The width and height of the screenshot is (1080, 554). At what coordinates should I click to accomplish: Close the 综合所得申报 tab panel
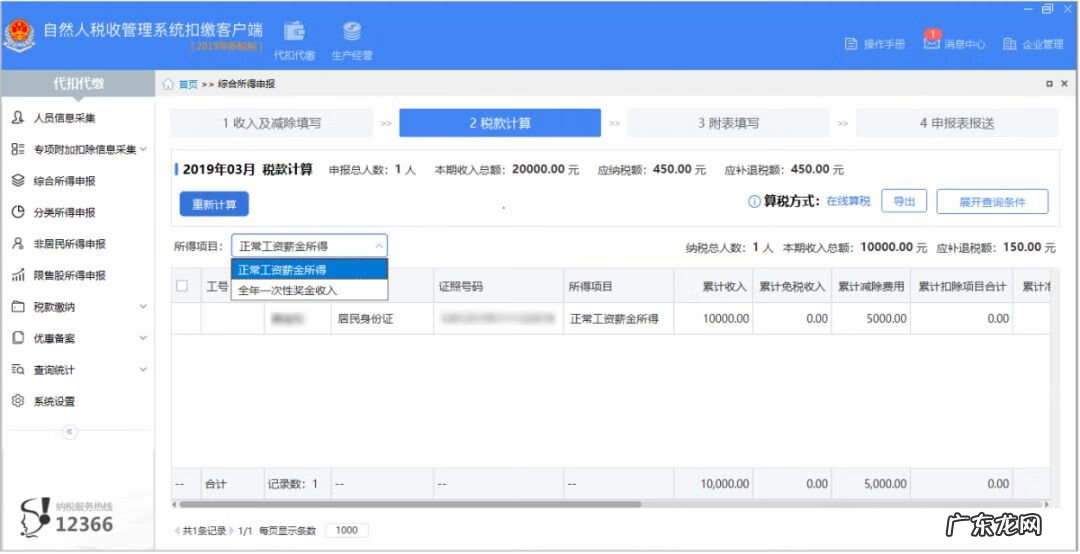point(1065,84)
